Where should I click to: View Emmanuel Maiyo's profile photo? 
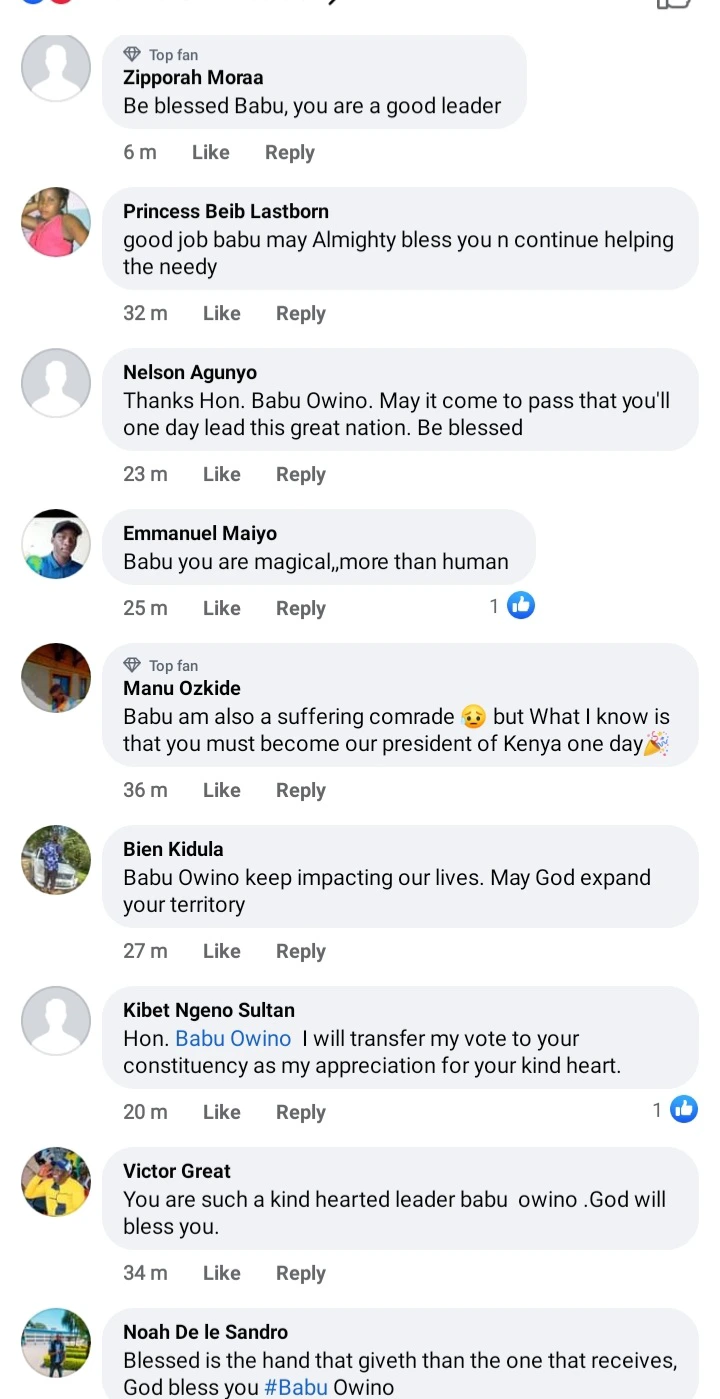click(x=56, y=543)
